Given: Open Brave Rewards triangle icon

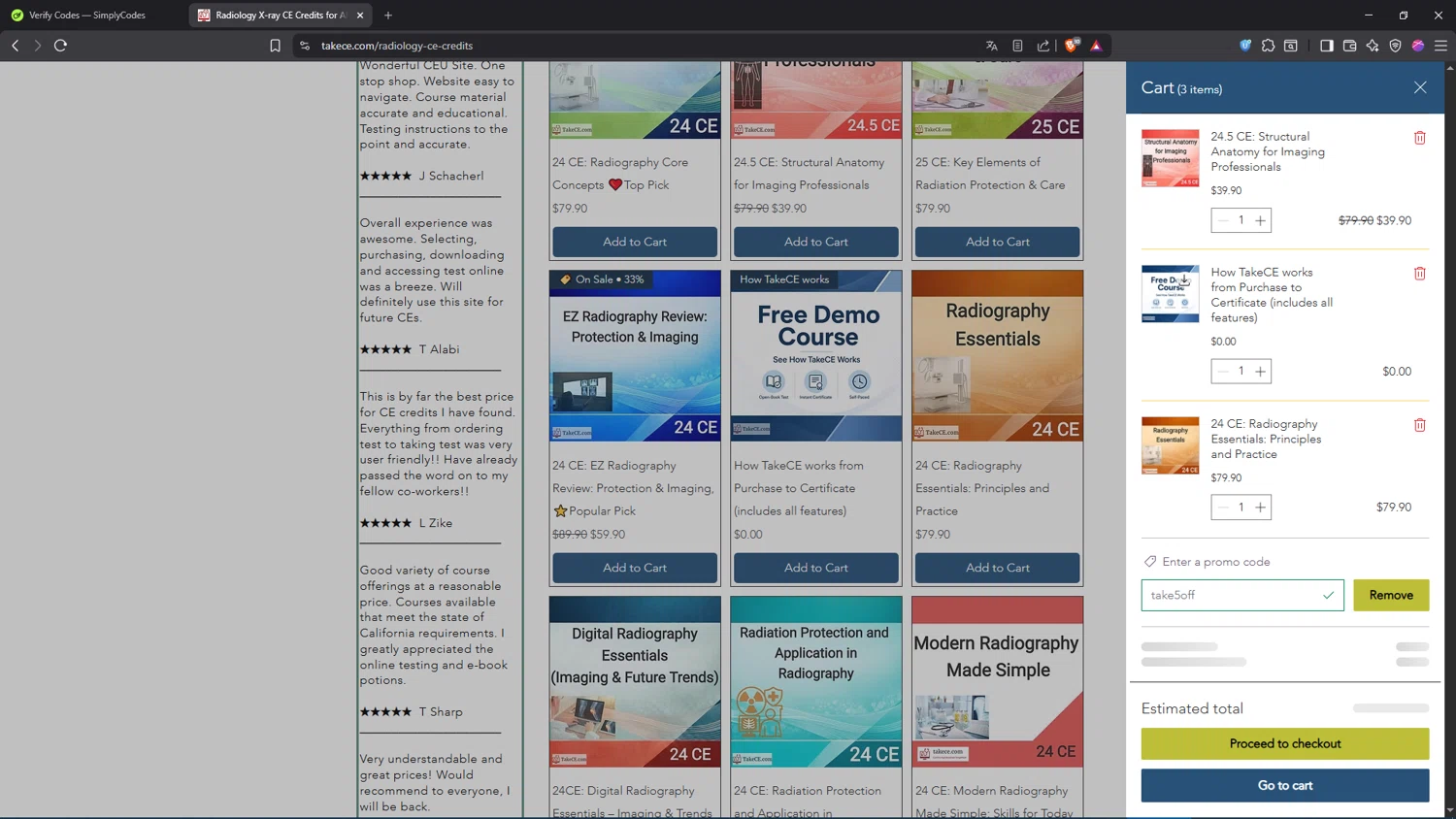Looking at the screenshot, I should click(x=1096, y=46).
